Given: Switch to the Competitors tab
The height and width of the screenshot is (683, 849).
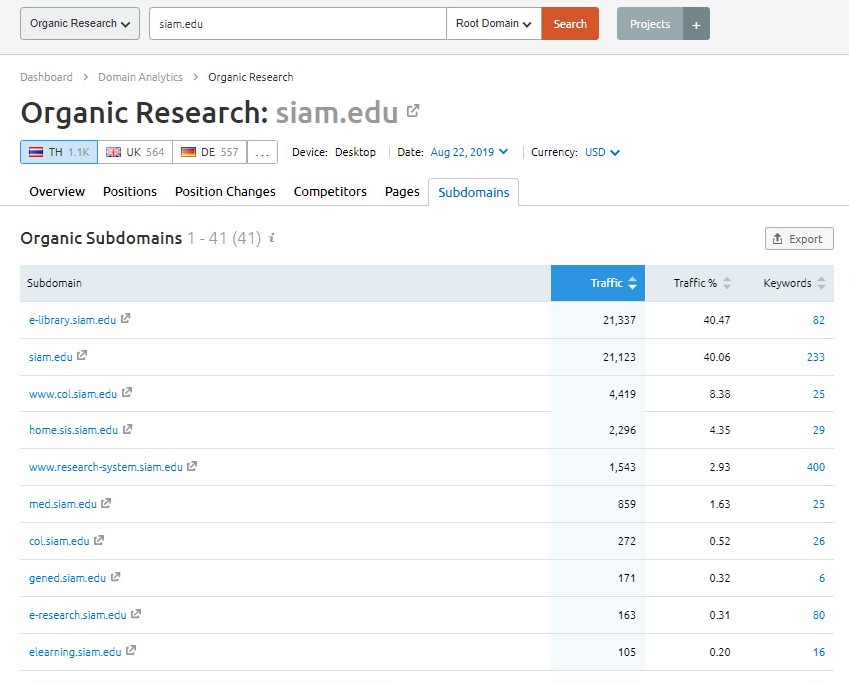Looking at the screenshot, I should (330, 191).
